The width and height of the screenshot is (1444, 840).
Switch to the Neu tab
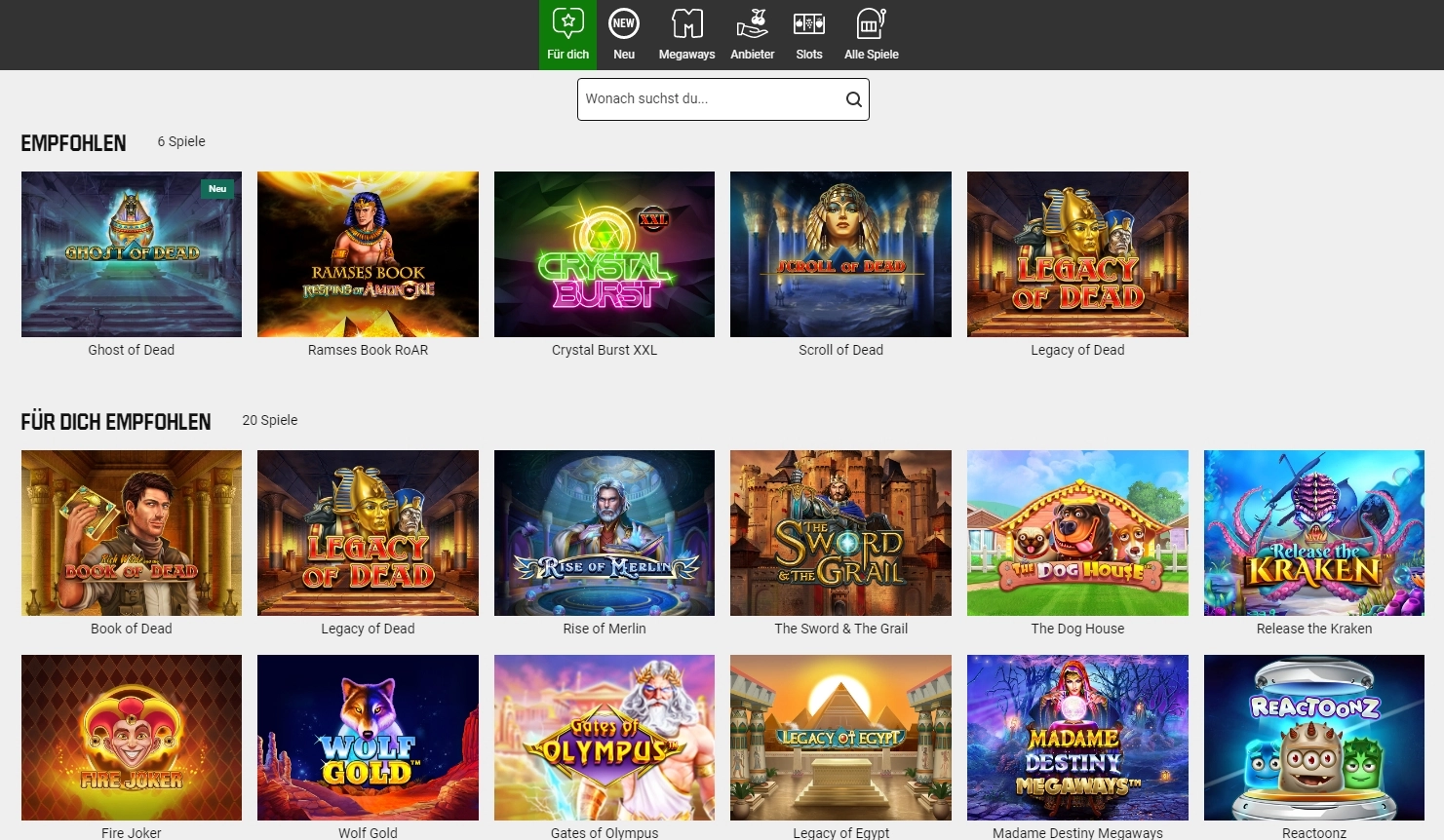623,34
